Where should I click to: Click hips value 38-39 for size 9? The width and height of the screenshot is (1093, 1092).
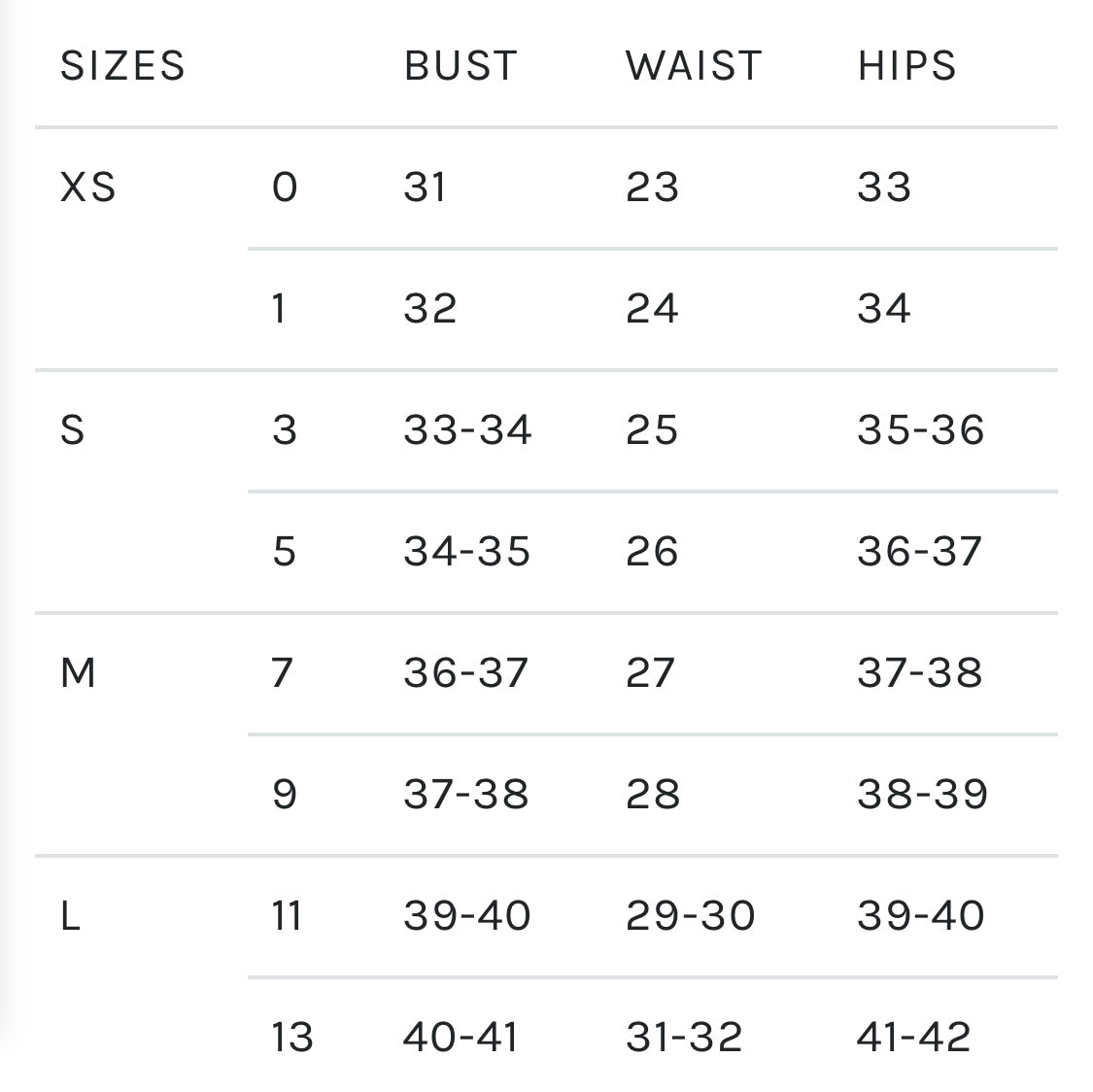(x=923, y=794)
